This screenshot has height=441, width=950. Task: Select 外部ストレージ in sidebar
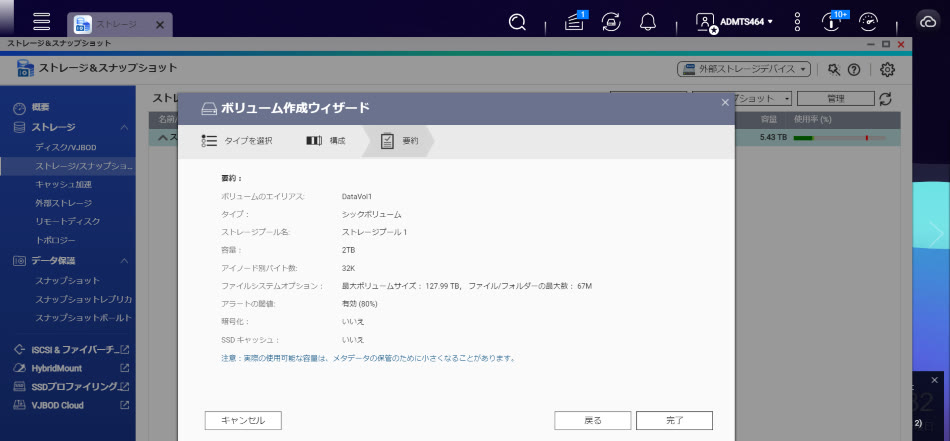63,203
